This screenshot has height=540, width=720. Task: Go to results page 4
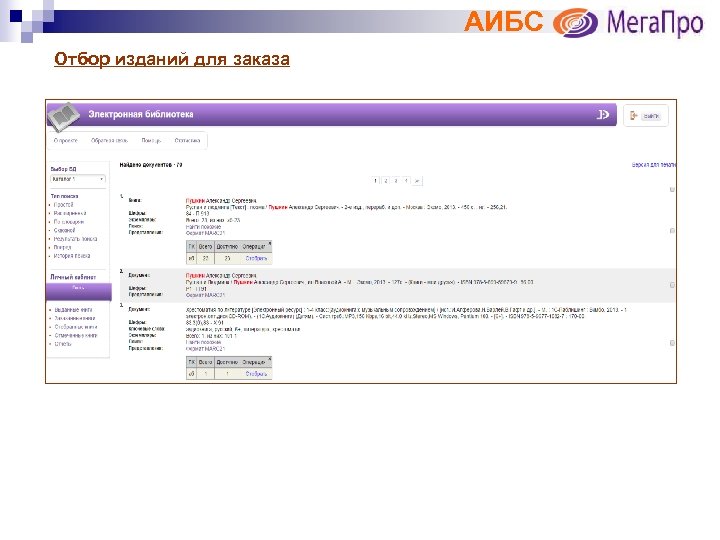(x=406, y=181)
